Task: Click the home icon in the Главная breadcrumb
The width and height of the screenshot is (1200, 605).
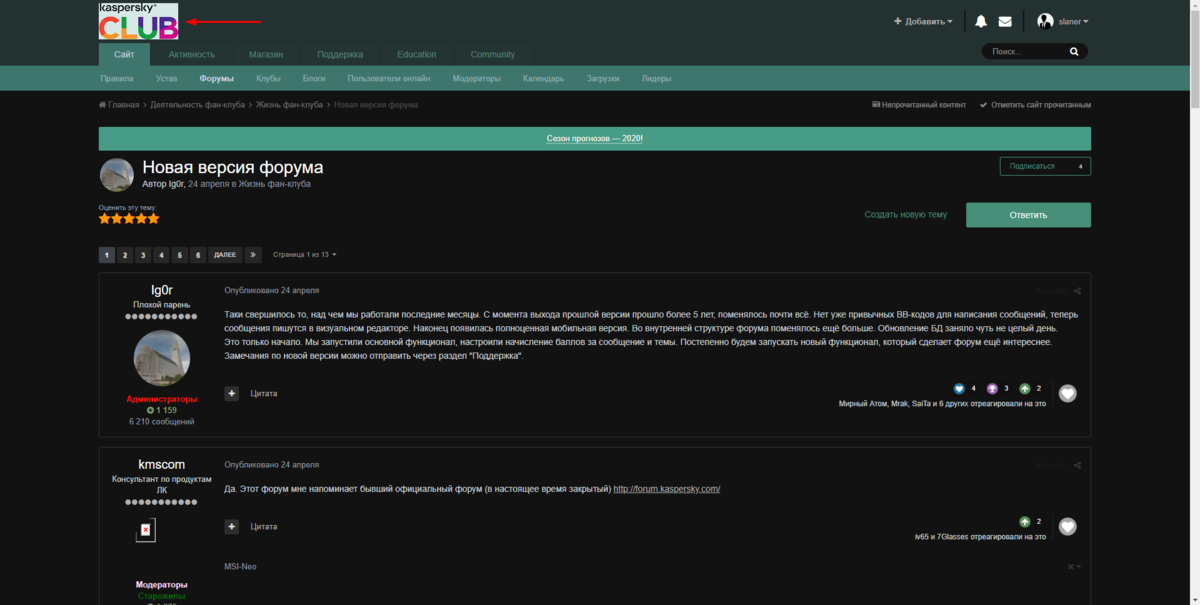Action: coord(103,105)
